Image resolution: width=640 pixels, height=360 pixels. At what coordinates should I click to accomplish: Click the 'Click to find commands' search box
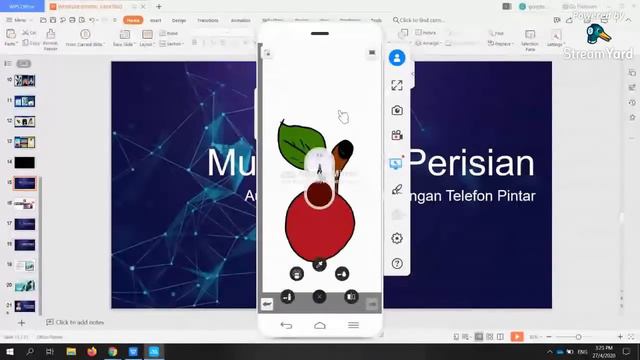click(420, 20)
